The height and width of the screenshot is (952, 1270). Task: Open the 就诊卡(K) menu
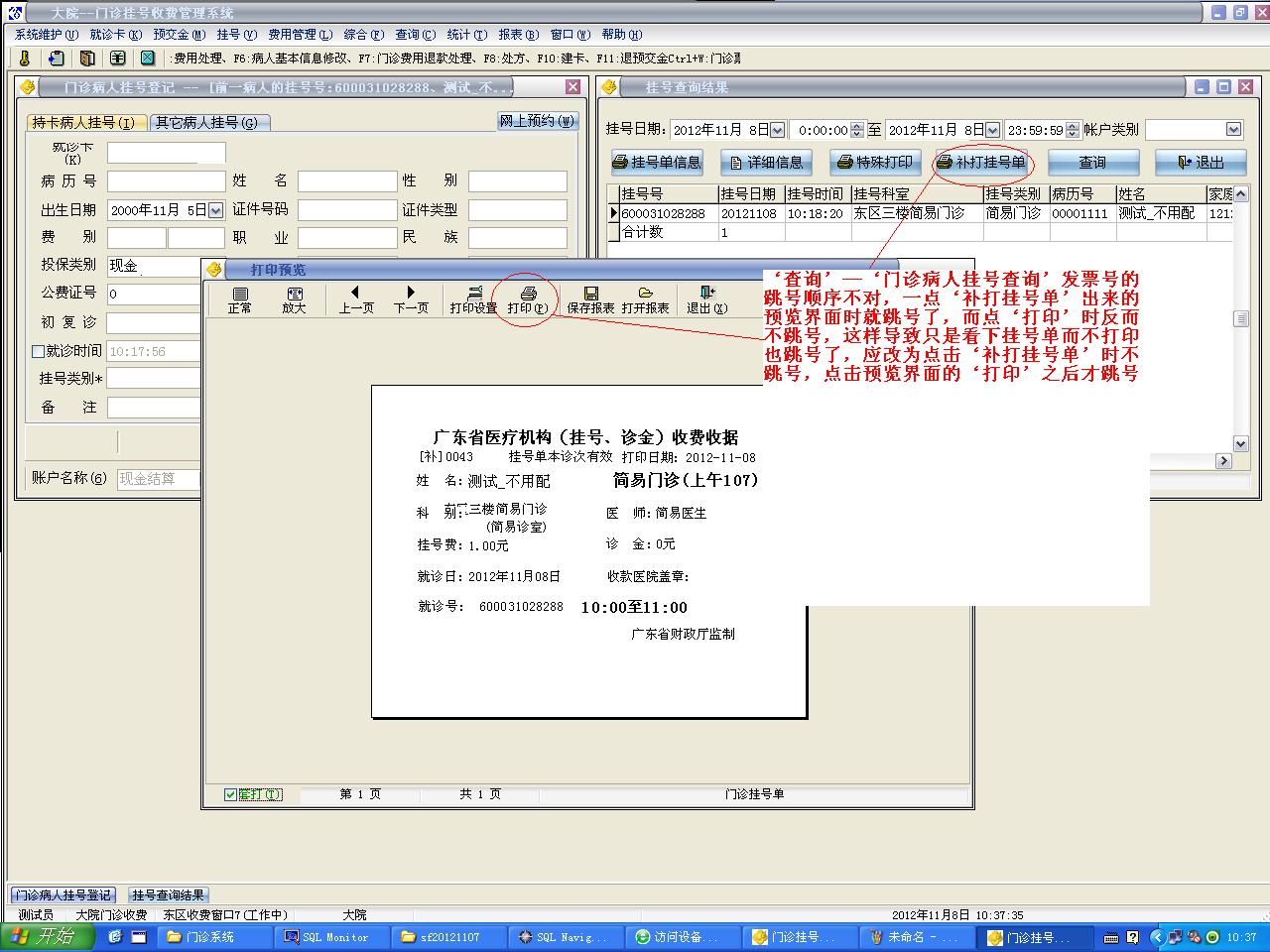[x=116, y=35]
